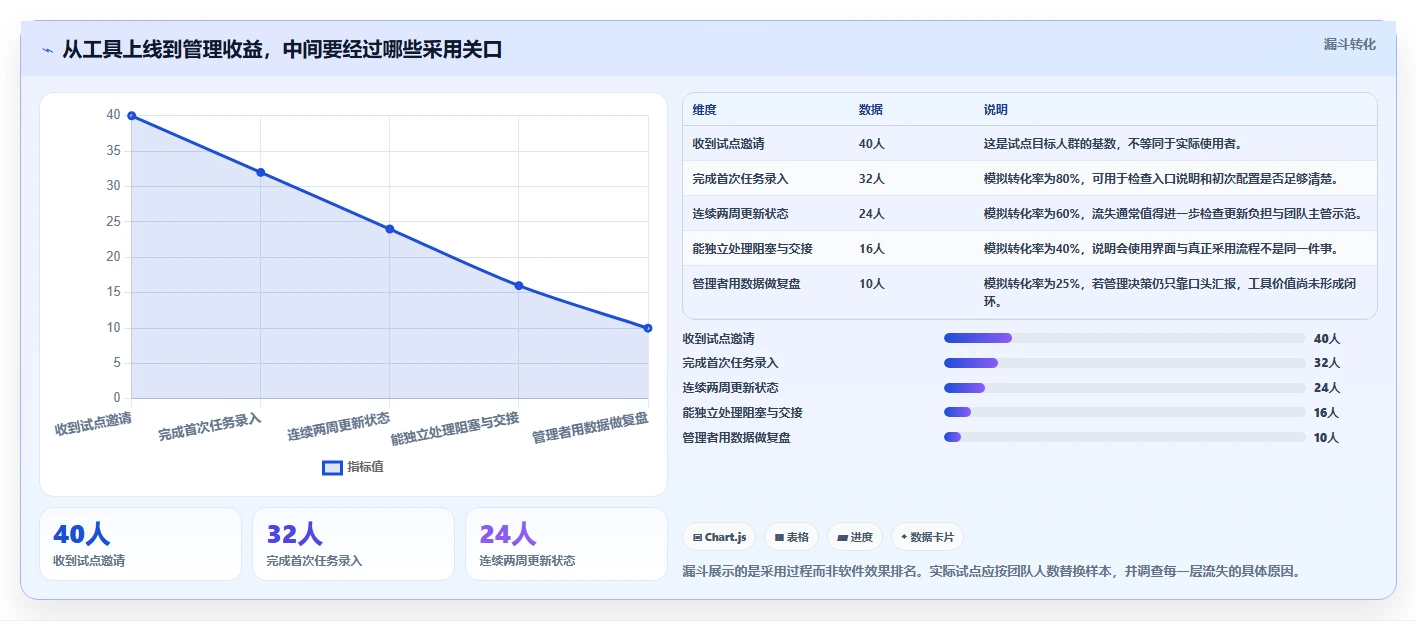The image size is (1417, 621).
Task: Click the 指标值 legend color box
Action: (332, 468)
